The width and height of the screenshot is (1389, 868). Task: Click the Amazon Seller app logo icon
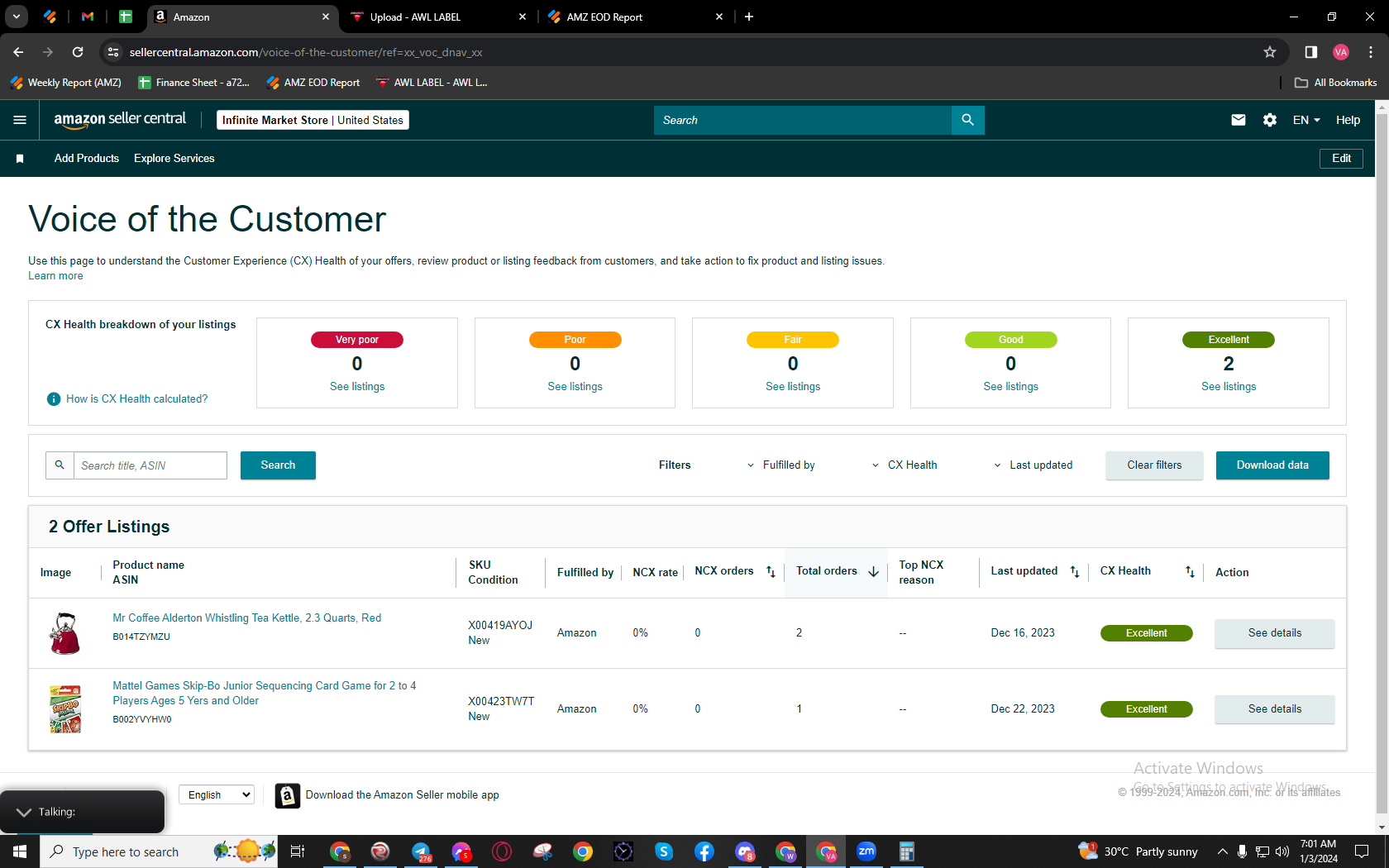point(287,795)
